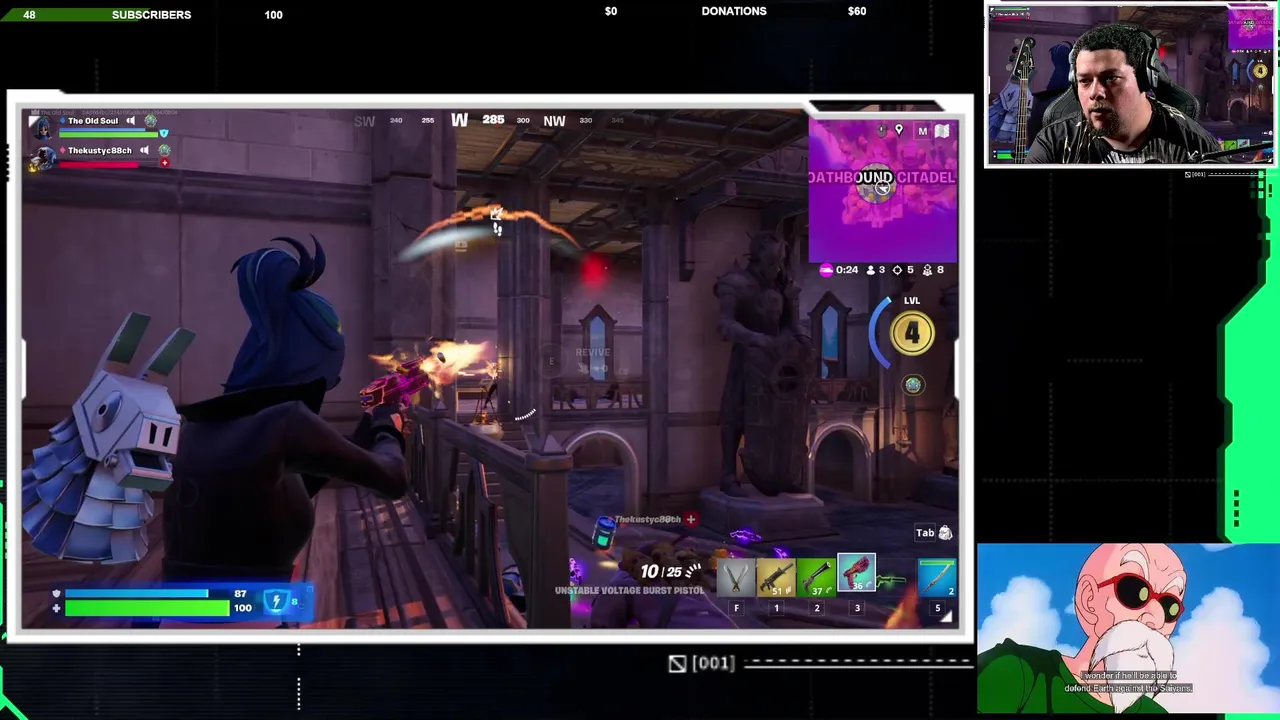Click the Unstable Voltage Burst Pistol label
1280x720 pixels.
tap(630, 590)
